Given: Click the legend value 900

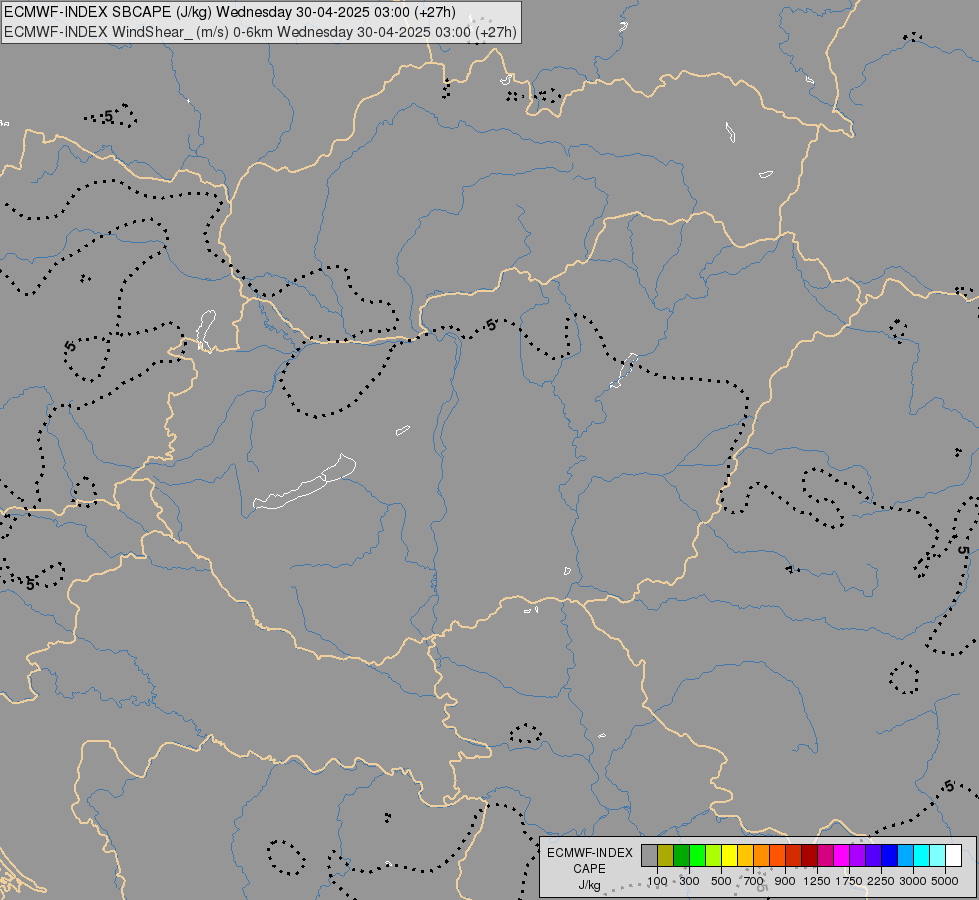Looking at the screenshot, I should (785, 881).
